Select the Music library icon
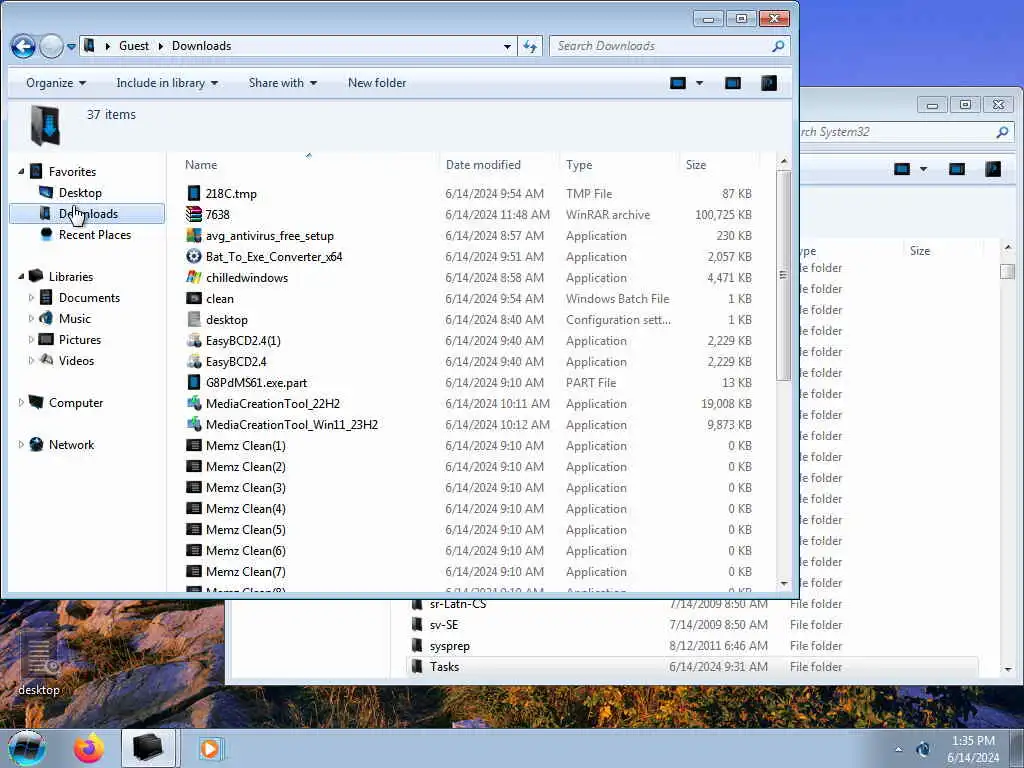Viewport: 1024px width, 768px height. click(x=46, y=319)
